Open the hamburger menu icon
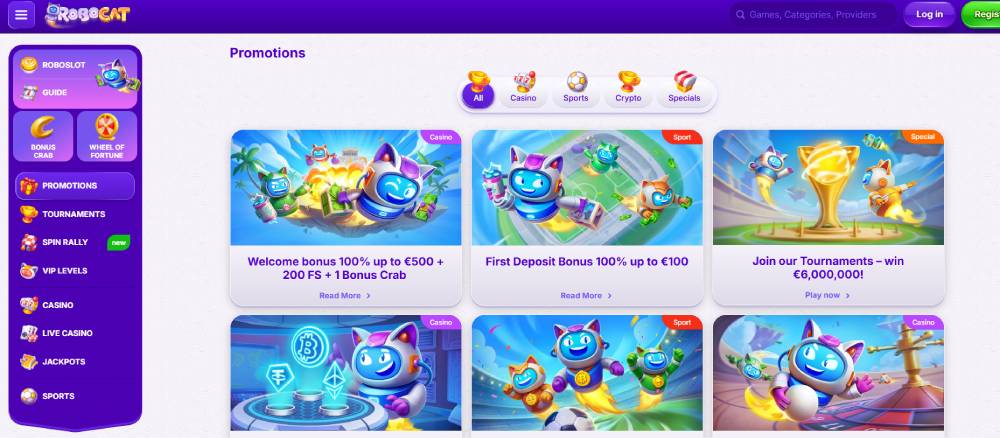This screenshot has height=438, width=1000. pos(21,15)
